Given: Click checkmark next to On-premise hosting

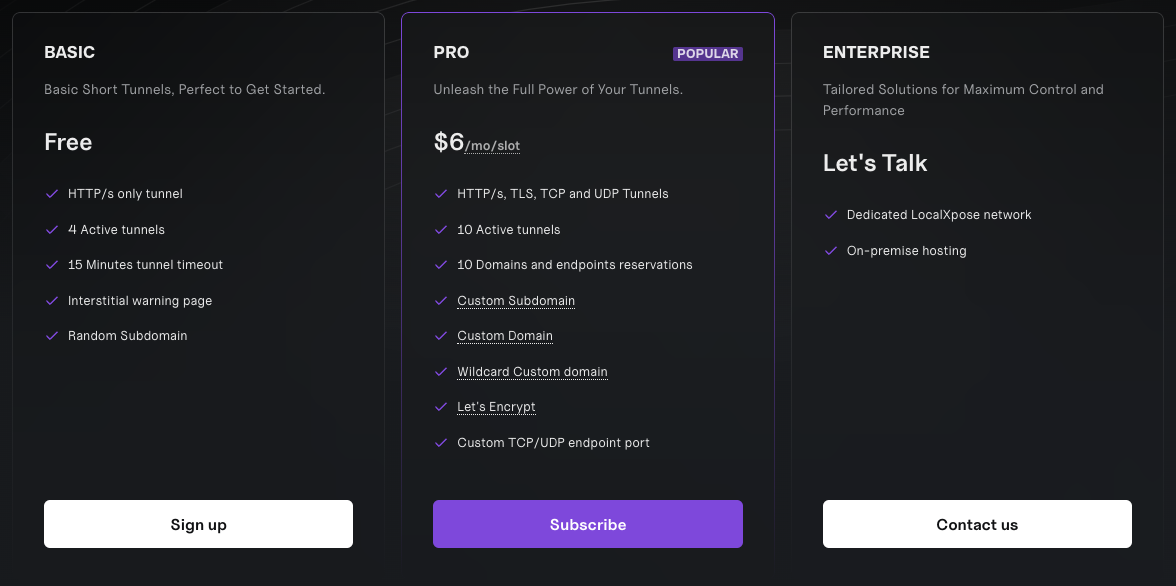Looking at the screenshot, I should tap(830, 251).
